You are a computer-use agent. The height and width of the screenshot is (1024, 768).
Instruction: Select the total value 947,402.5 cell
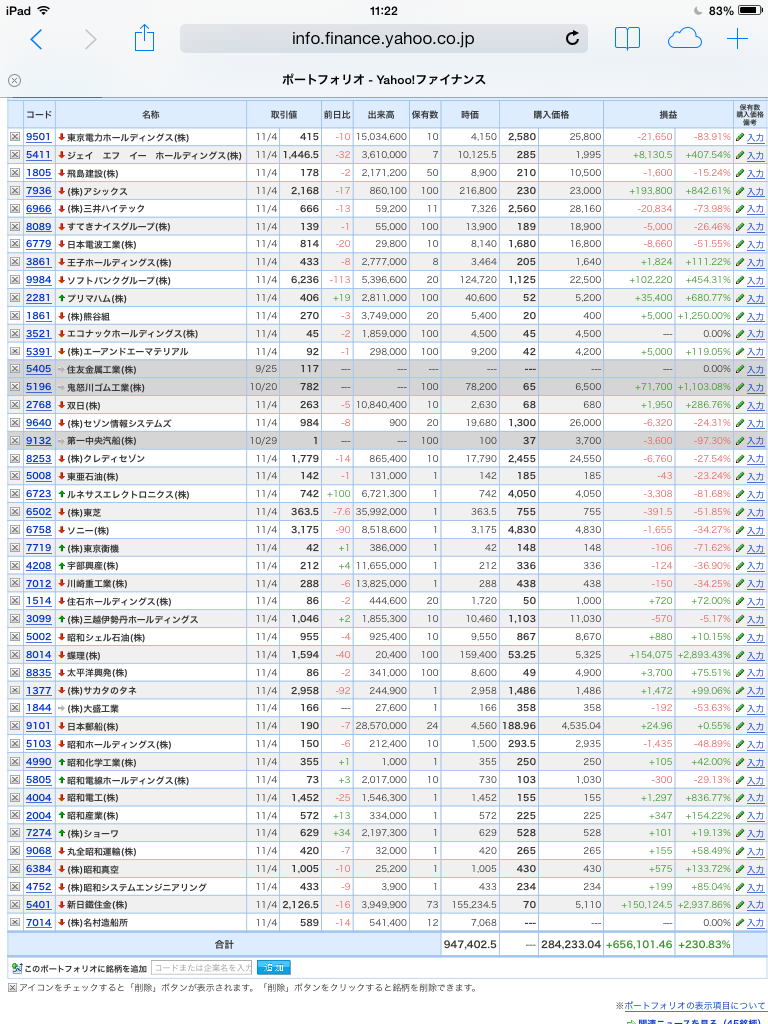click(470, 944)
